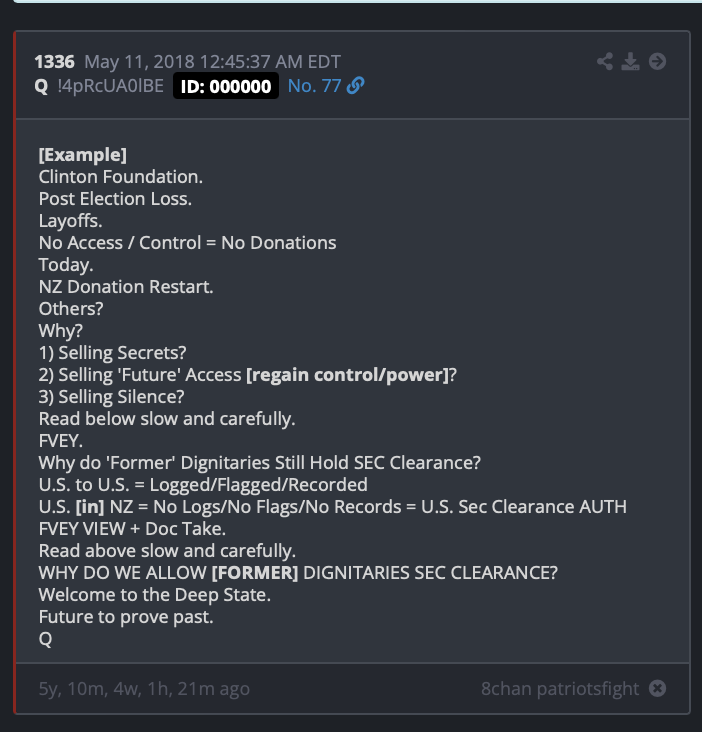This screenshot has width=702, height=732.
Task: Click the 'Welcome to the Deep State.' line
Action: coord(154,595)
